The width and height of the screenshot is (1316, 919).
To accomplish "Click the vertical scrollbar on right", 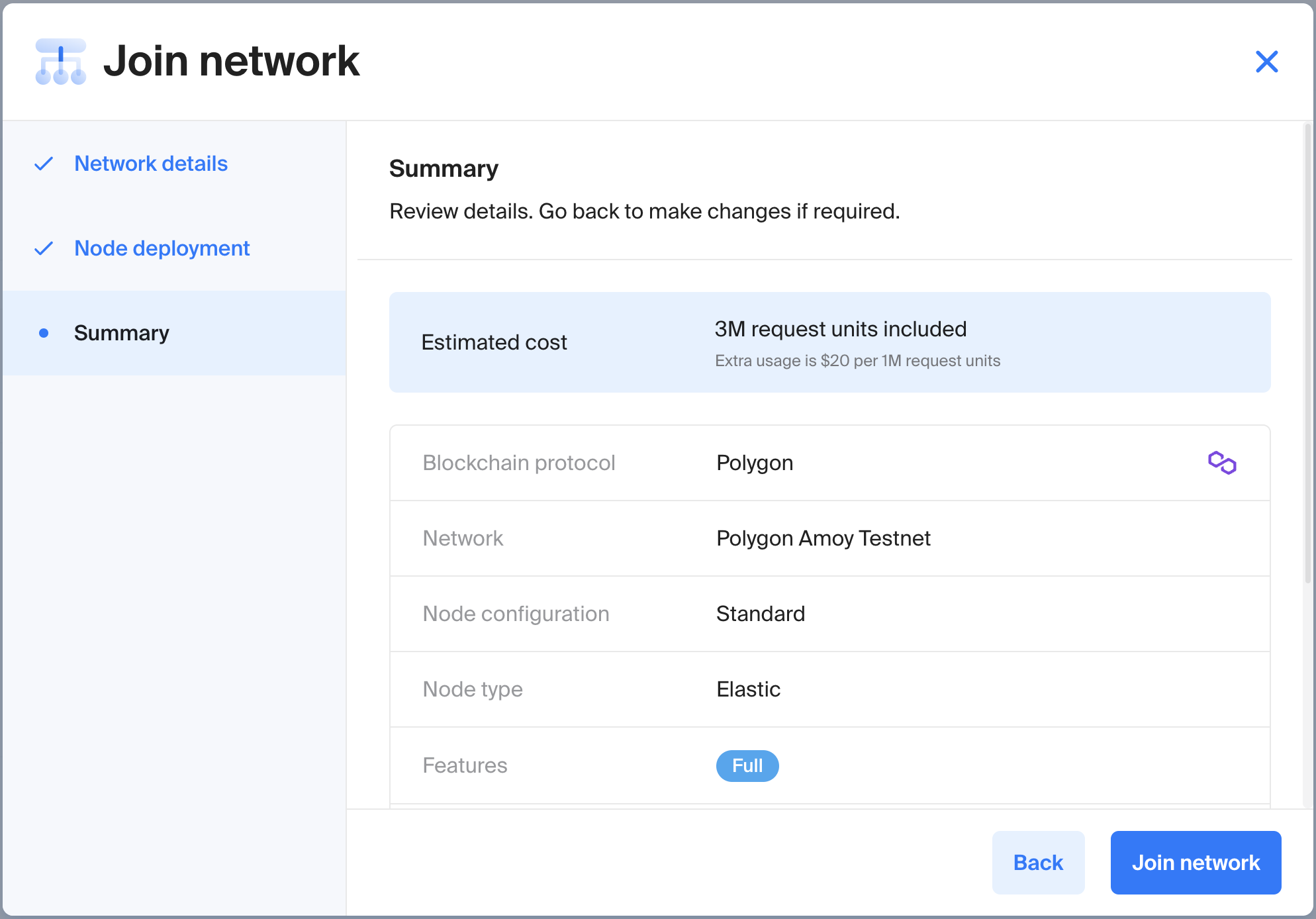I will pos(1307,354).
